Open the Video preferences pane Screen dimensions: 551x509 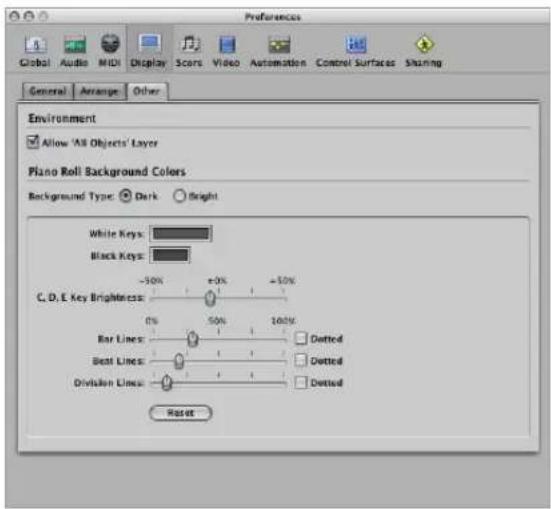(x=226, y=51)
